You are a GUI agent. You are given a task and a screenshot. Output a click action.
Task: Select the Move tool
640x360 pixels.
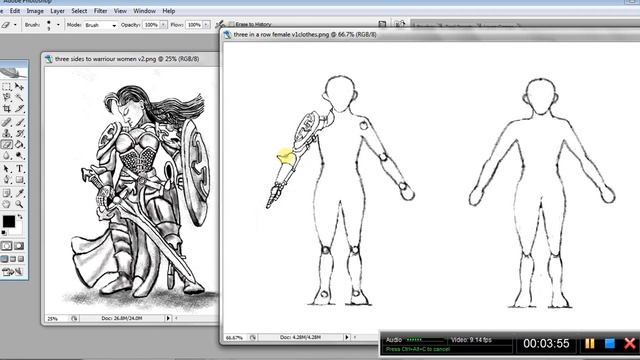19,87
